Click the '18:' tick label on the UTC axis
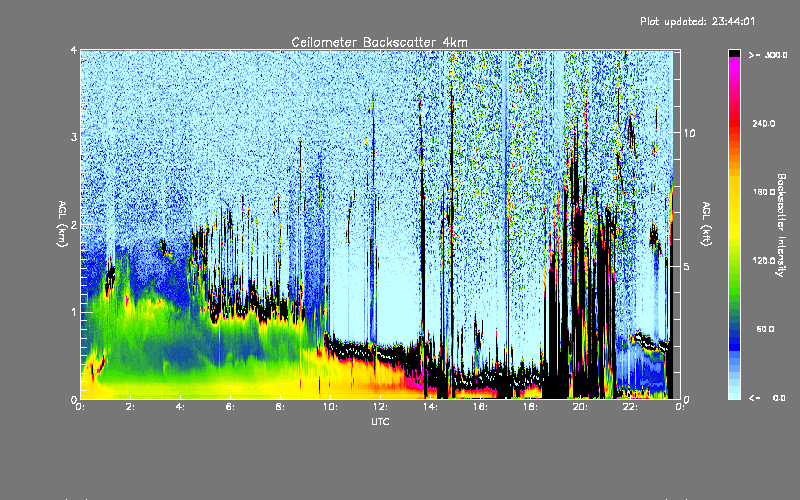The width and height of the screenshot is (800, 500). (x=530, y=407)
